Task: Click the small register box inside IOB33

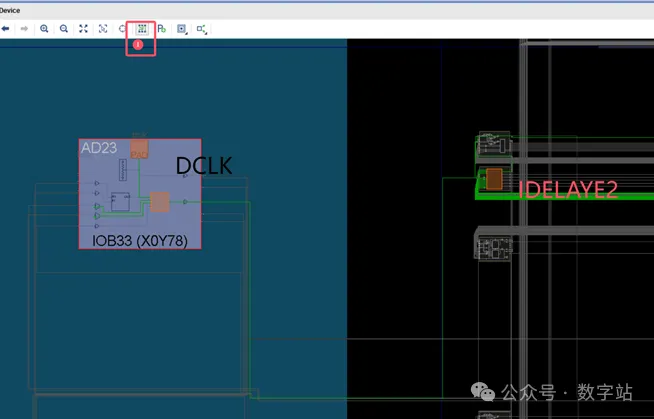Action: (120, 202)
